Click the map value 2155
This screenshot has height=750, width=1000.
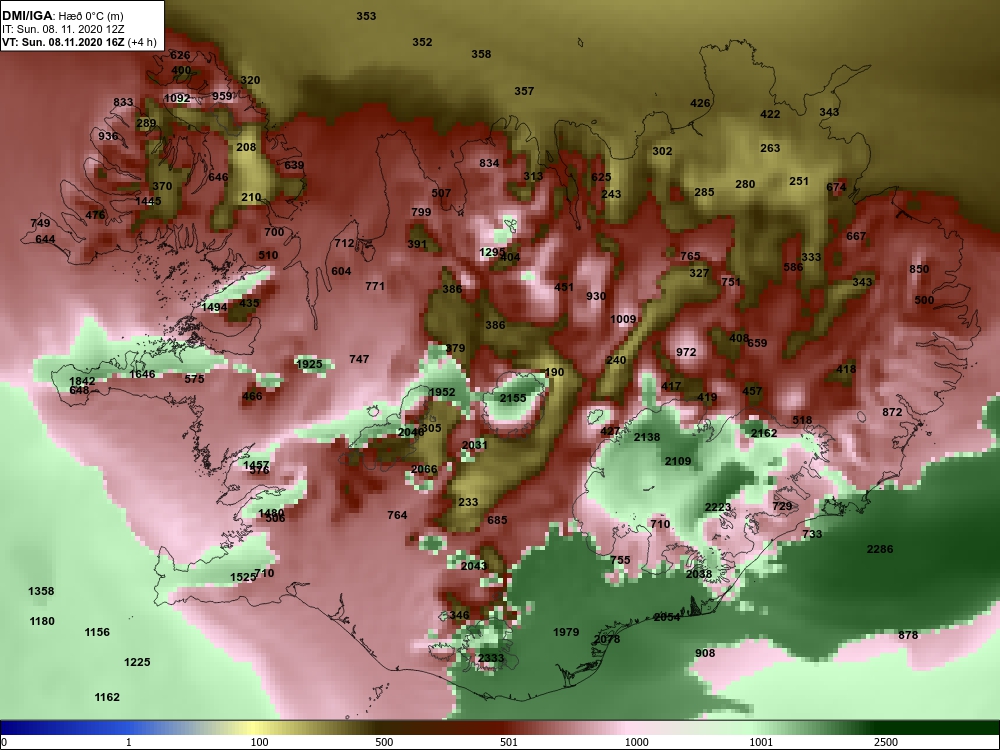(x=513, y=399)
